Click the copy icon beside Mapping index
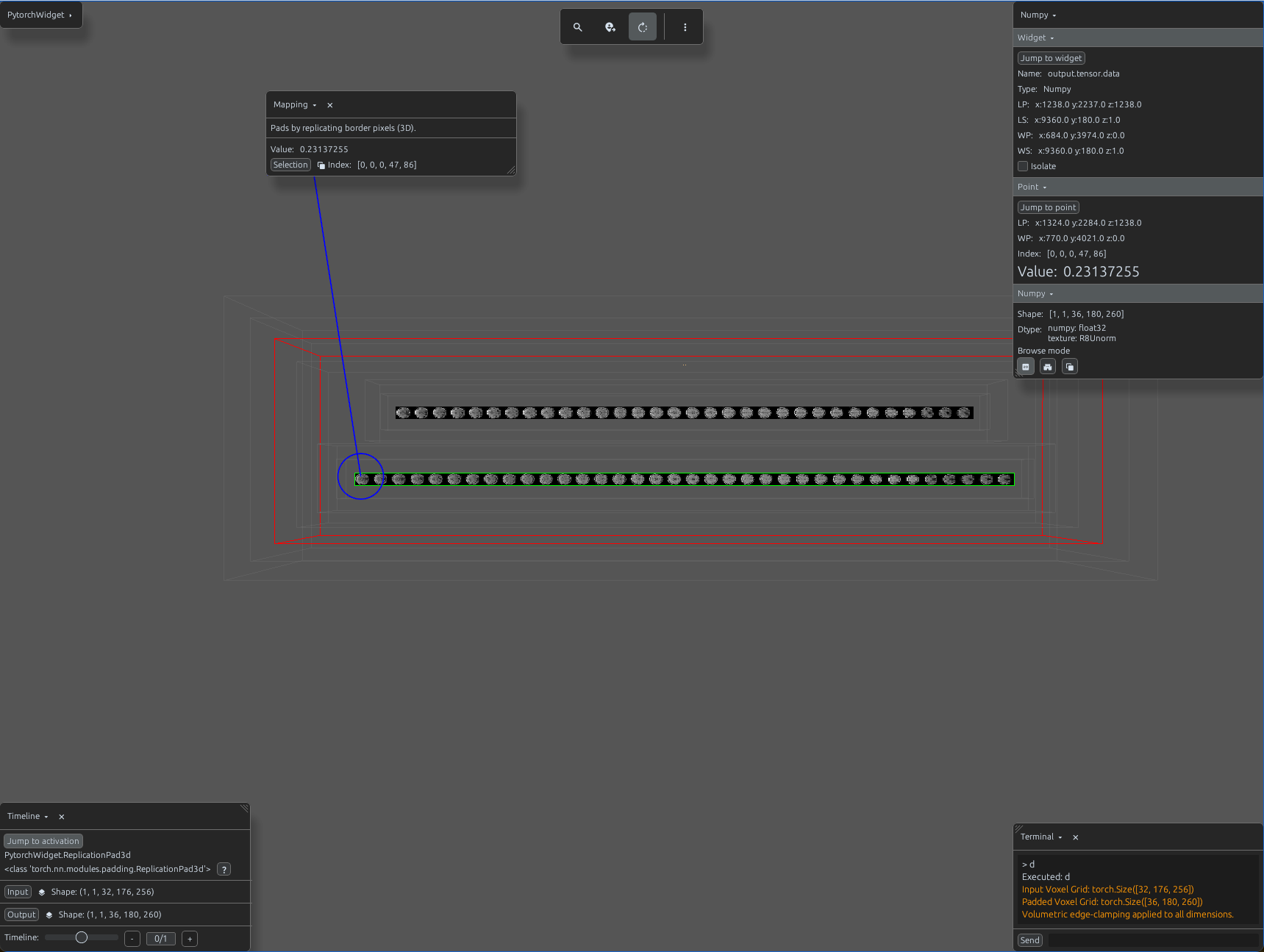 321,165
